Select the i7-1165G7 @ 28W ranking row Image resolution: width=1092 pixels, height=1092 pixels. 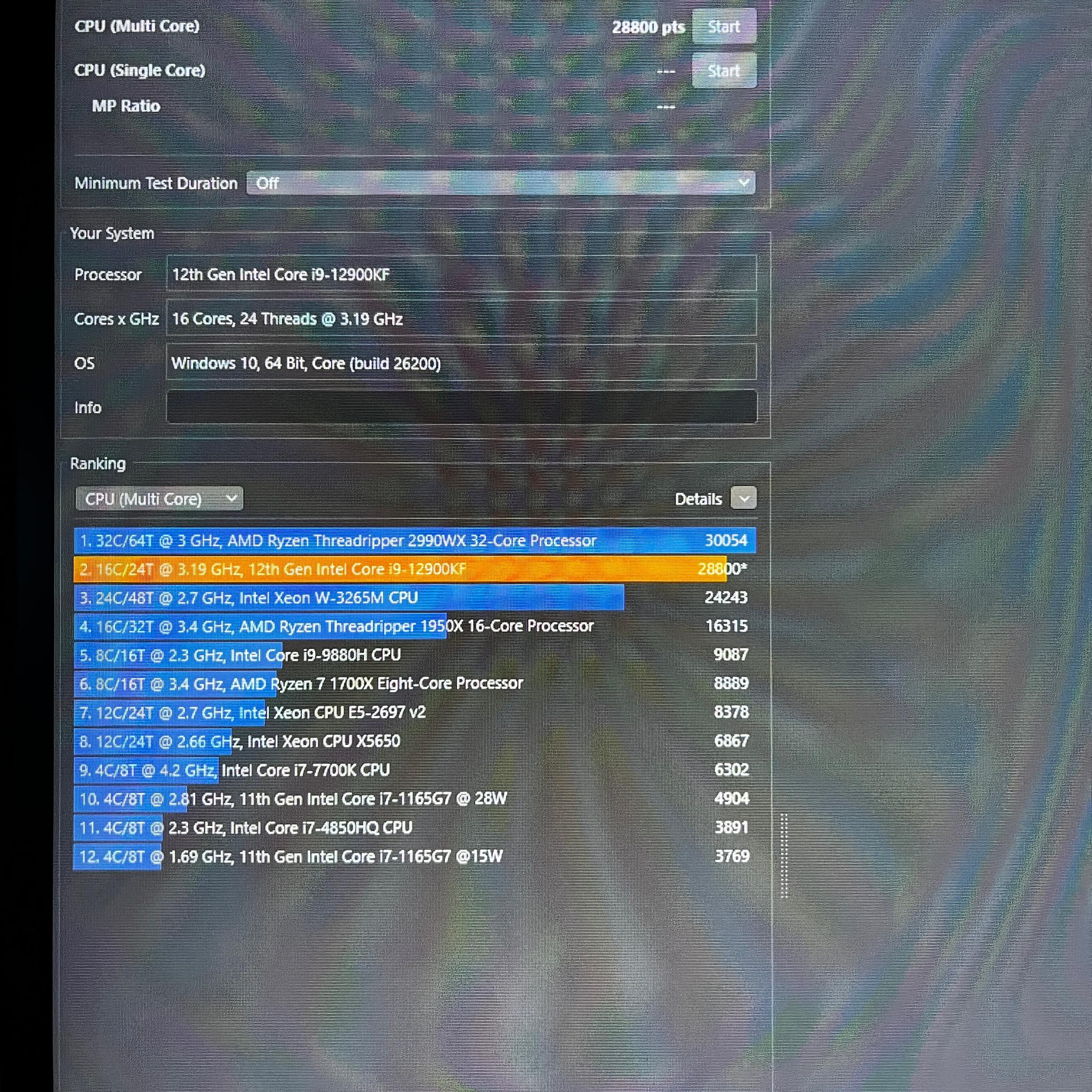415,799
